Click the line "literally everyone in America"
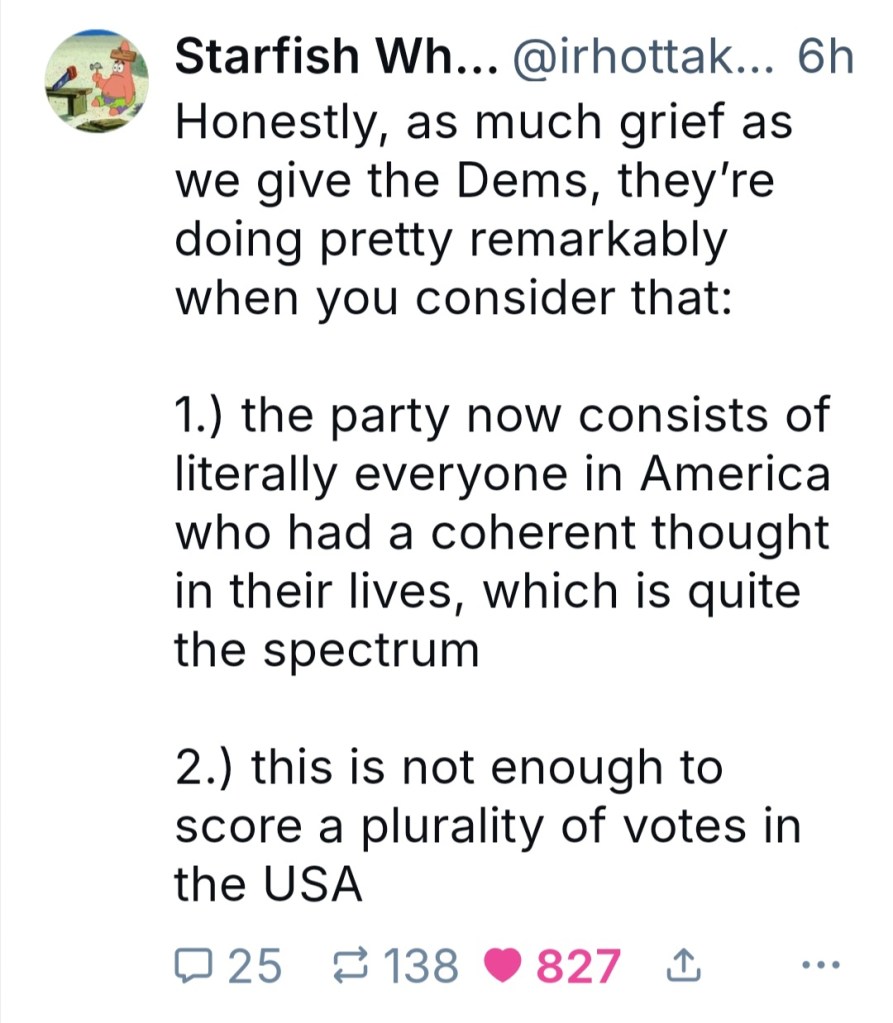 (x=502, y=473)
